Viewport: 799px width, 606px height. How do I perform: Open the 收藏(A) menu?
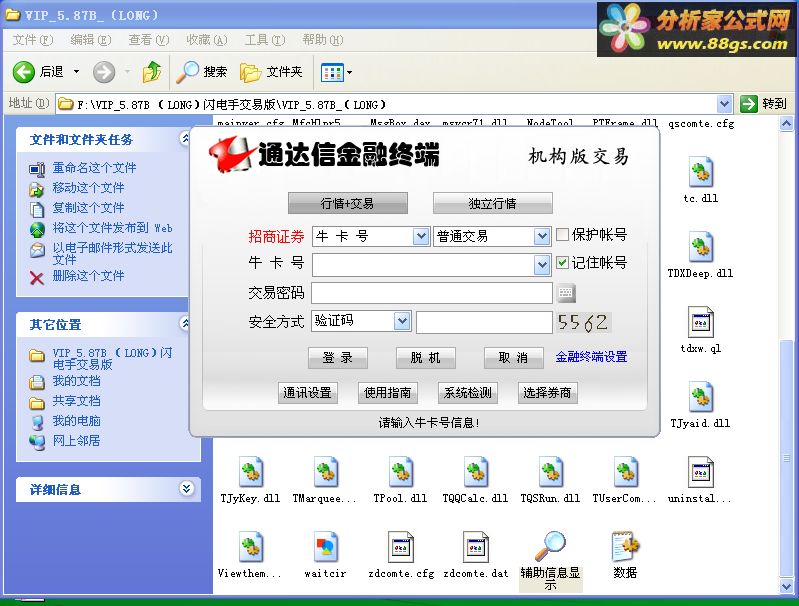[x=206, y=40]
